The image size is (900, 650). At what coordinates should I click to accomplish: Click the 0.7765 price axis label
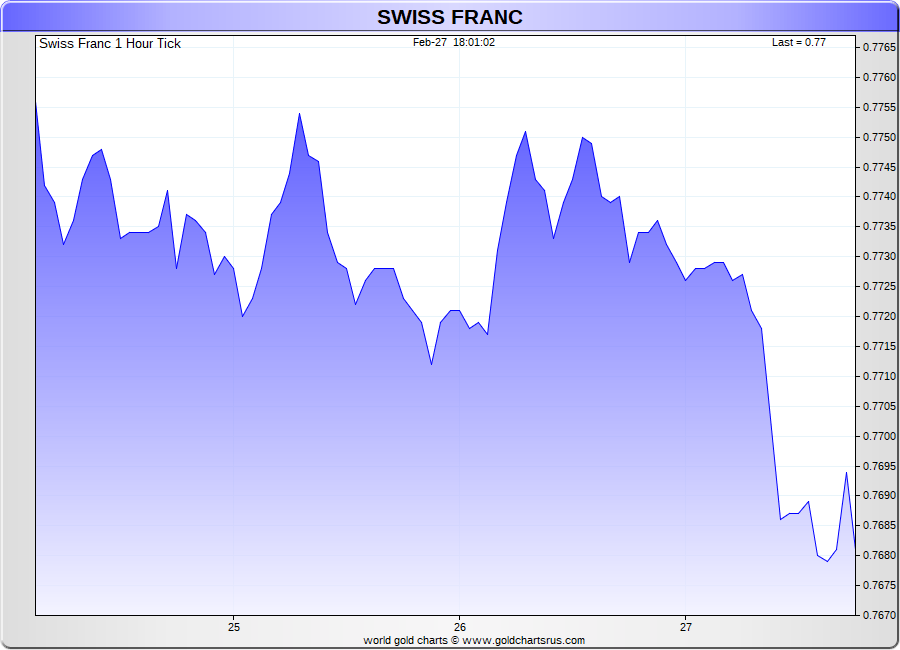[879, 47]
